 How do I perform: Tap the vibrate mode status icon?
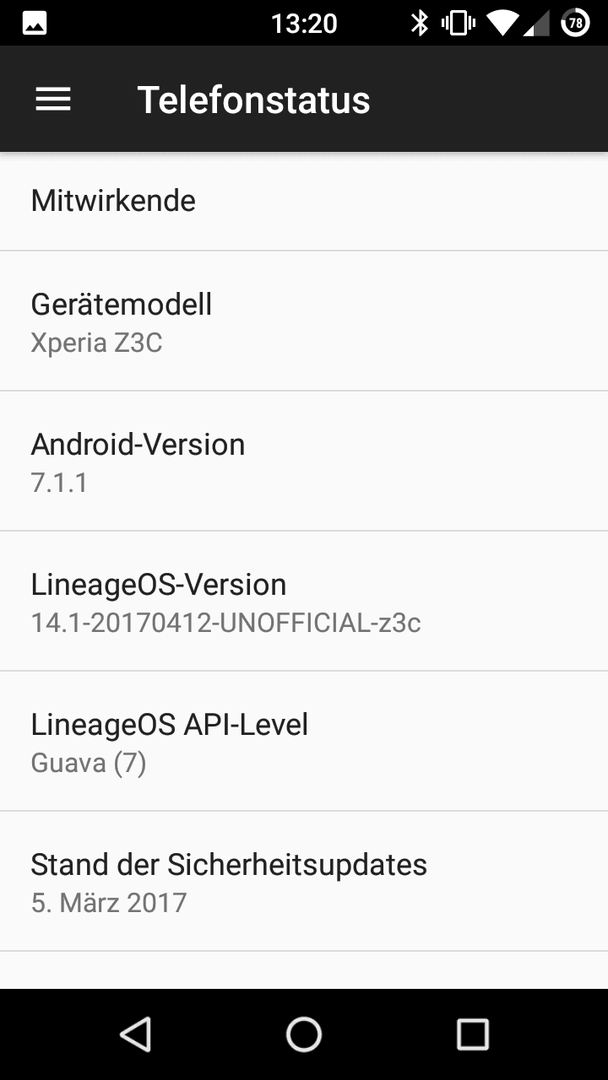click(459, 23)
